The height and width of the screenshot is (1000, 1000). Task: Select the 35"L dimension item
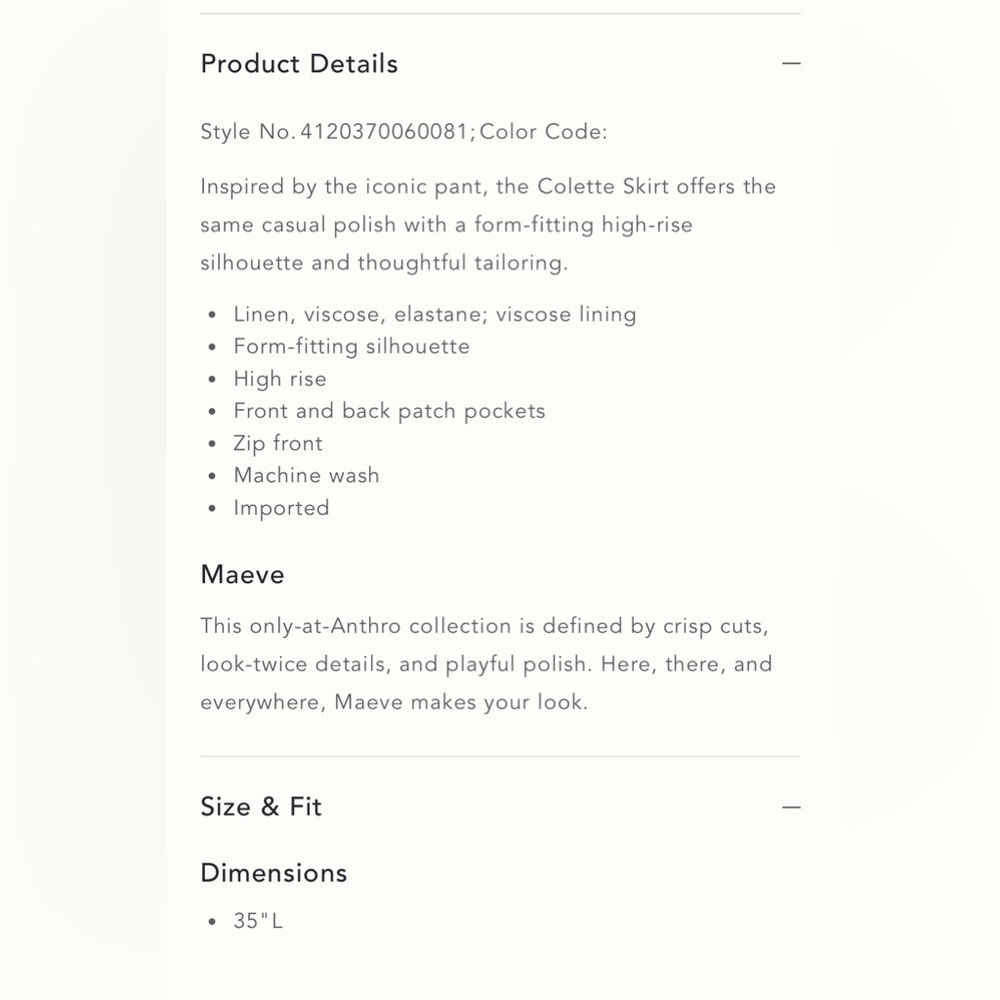pyautogui.click(x=258, y=921)
